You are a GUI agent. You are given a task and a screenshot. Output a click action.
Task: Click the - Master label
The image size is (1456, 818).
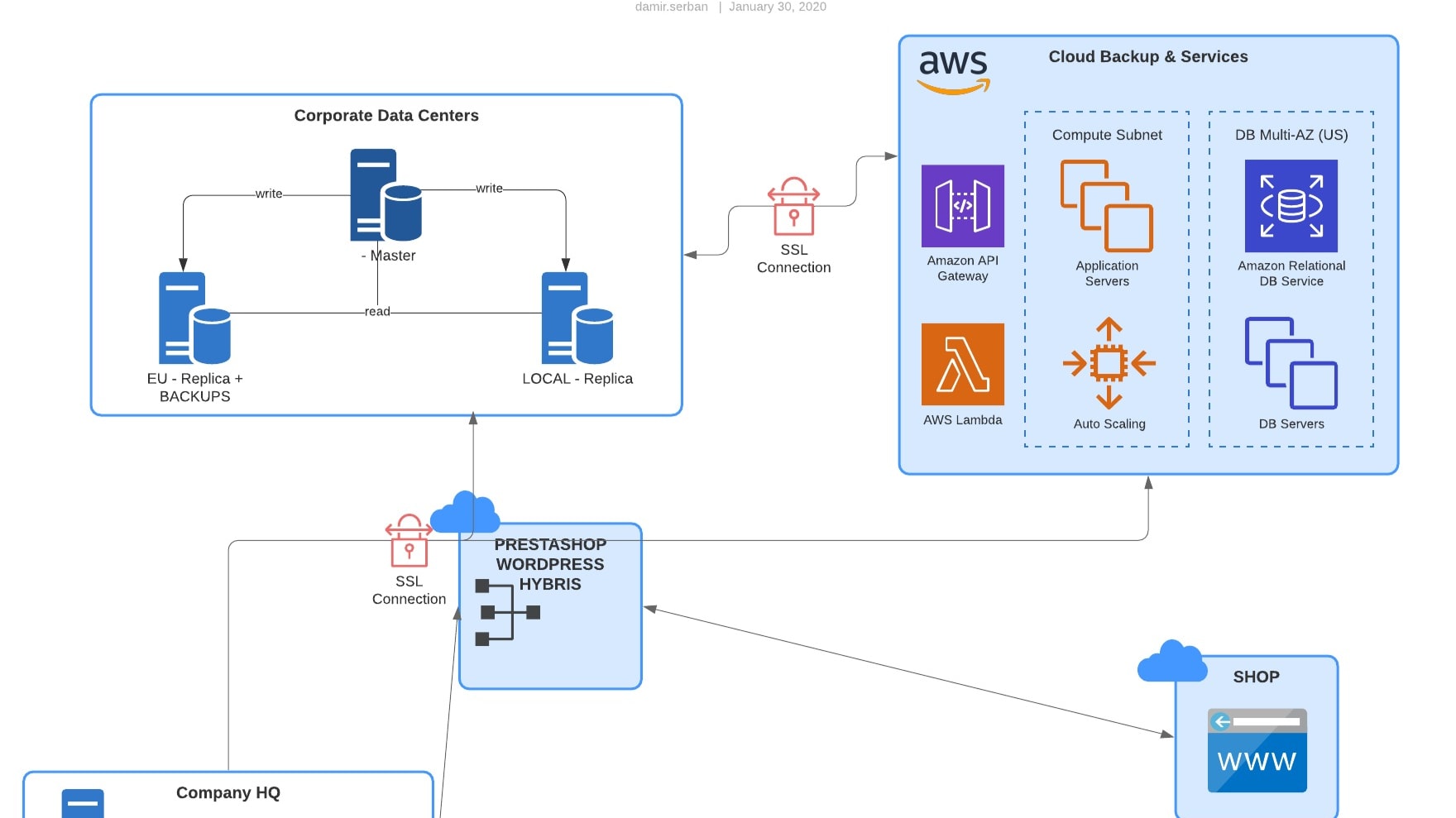pos(388,256)
